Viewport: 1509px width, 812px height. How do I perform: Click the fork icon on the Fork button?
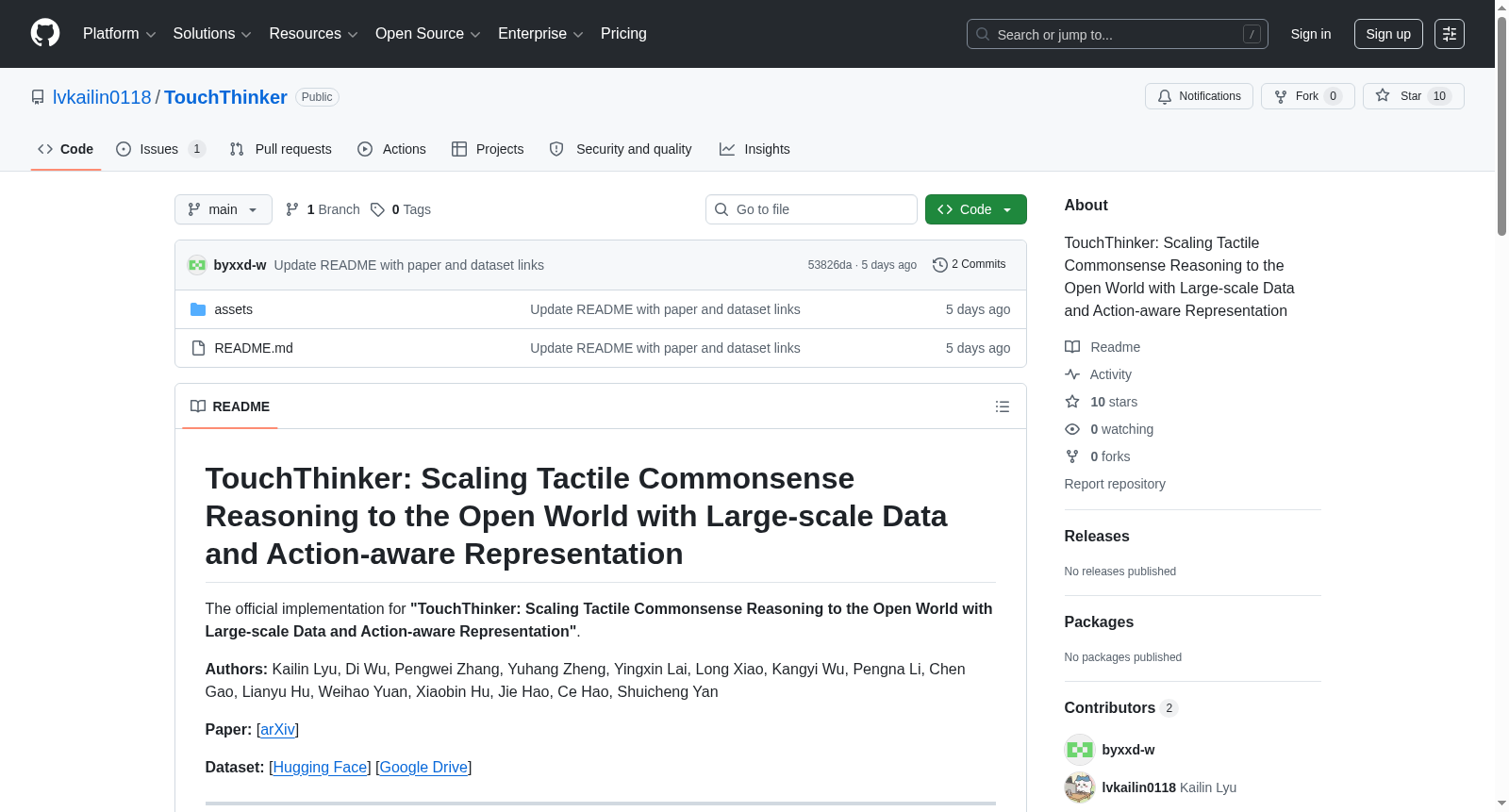[1281, 96]
